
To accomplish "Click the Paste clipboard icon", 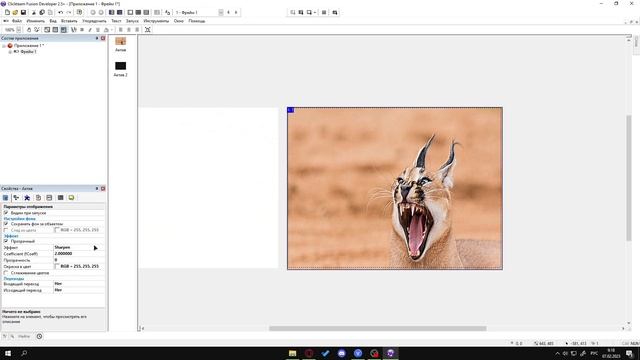I will click(50, 13).
